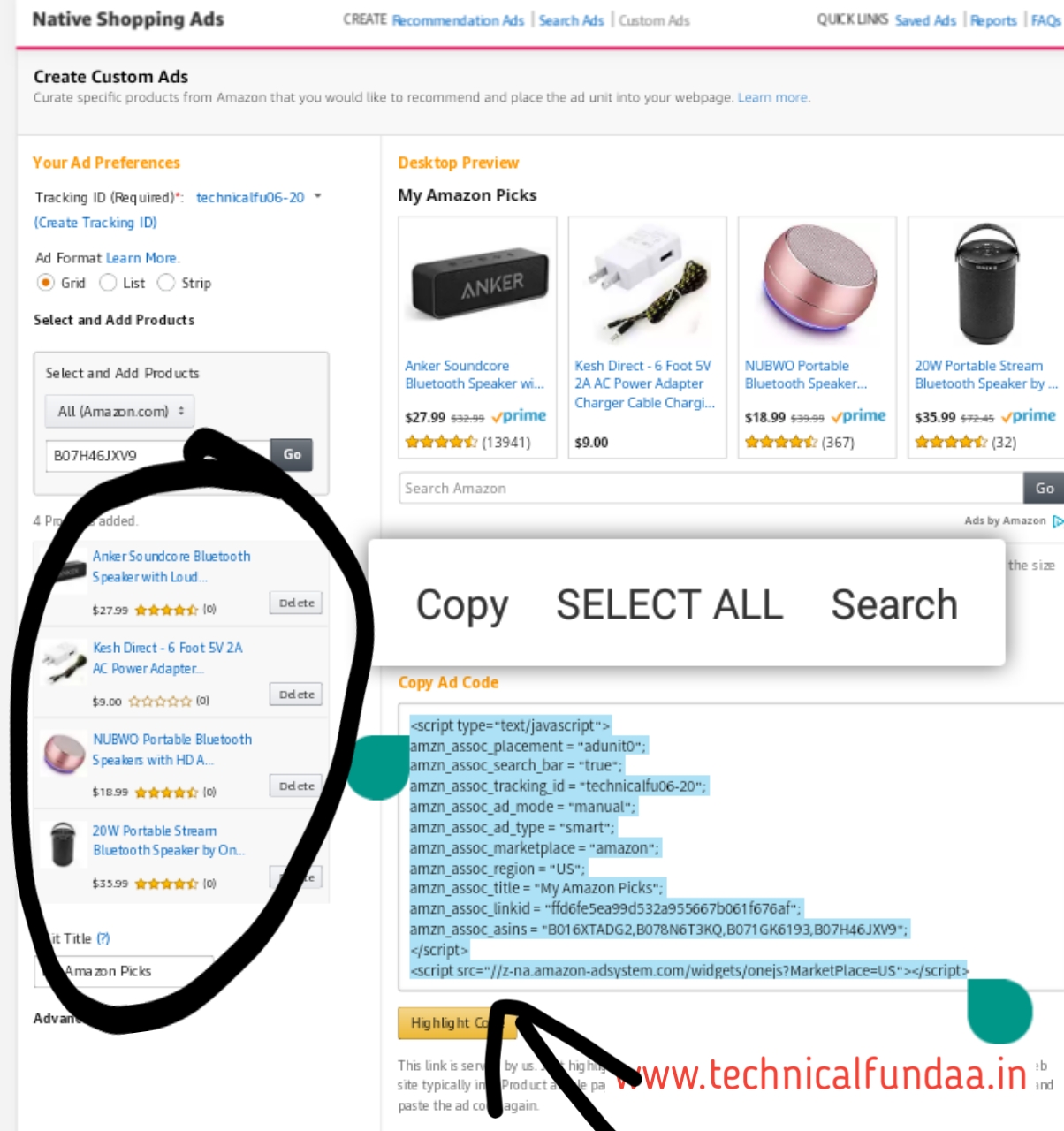Open the Create Tracking ID link
The width and height of the screenshot is (1064, 1131).
(95, 223)
